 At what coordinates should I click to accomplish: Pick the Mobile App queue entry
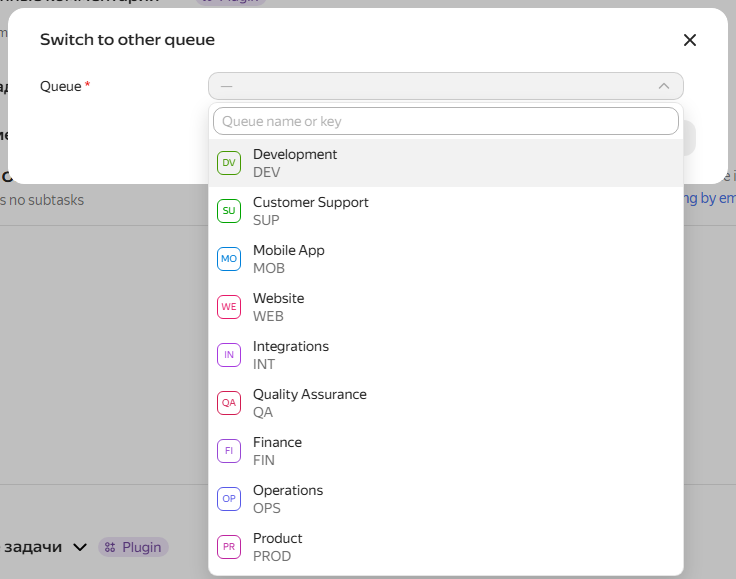tap(445, 259)
